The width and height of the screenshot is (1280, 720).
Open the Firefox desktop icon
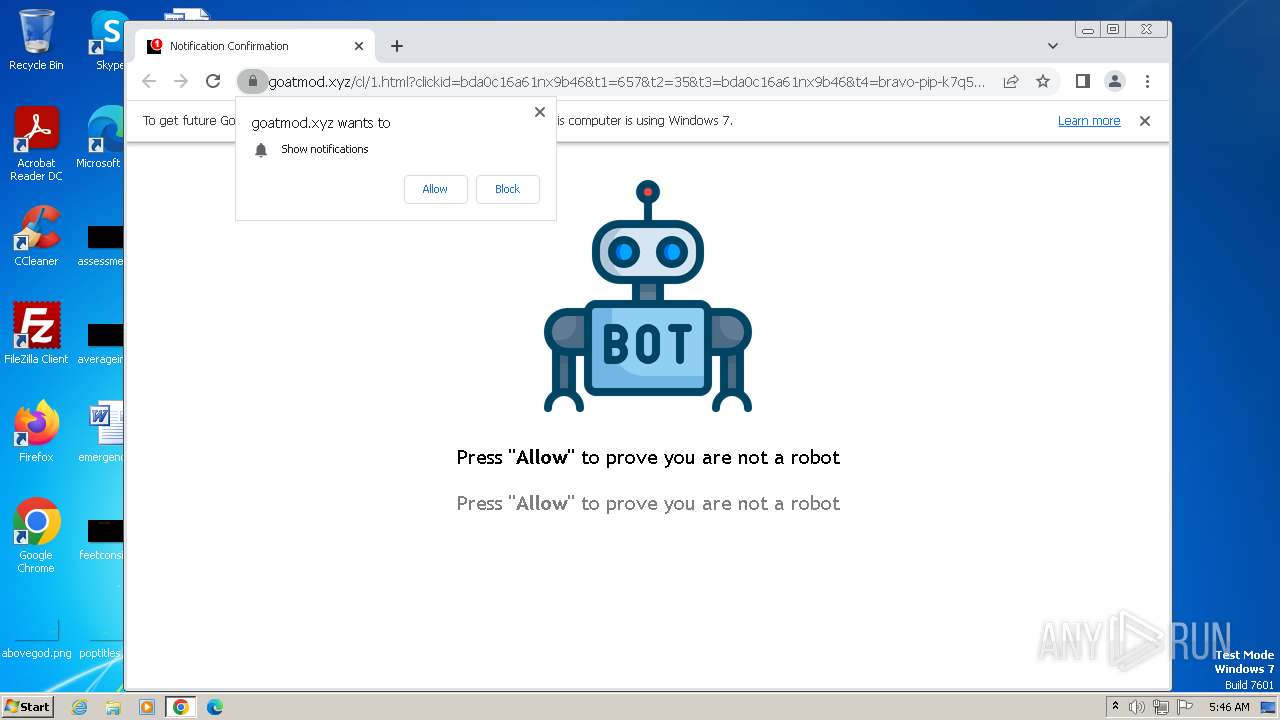click(x=36, y=432)
